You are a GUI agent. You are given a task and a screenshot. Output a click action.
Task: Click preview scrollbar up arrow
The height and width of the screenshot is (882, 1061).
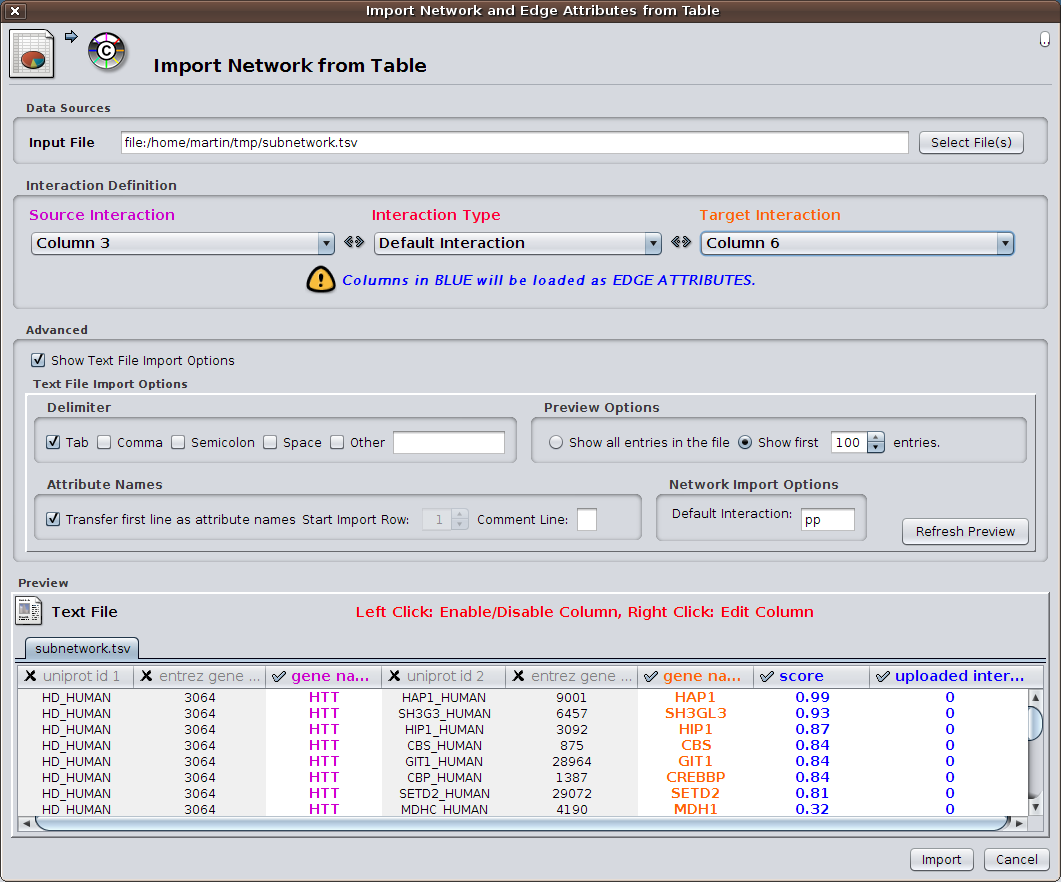[x=1035, y=697]
